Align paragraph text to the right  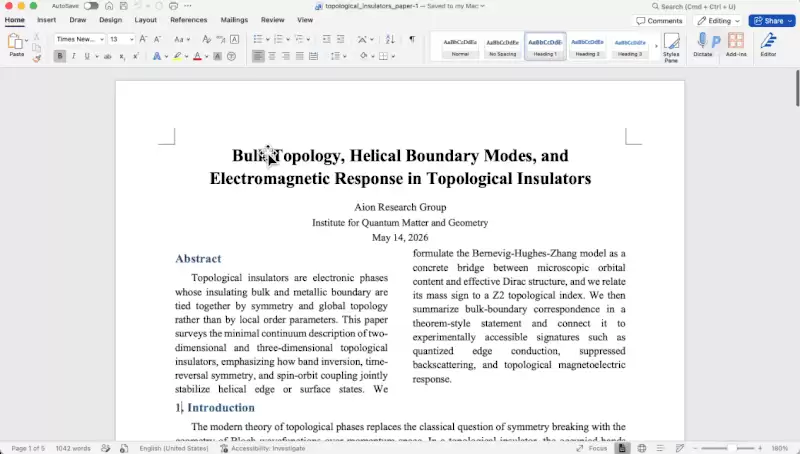click(x=286, y=57)
